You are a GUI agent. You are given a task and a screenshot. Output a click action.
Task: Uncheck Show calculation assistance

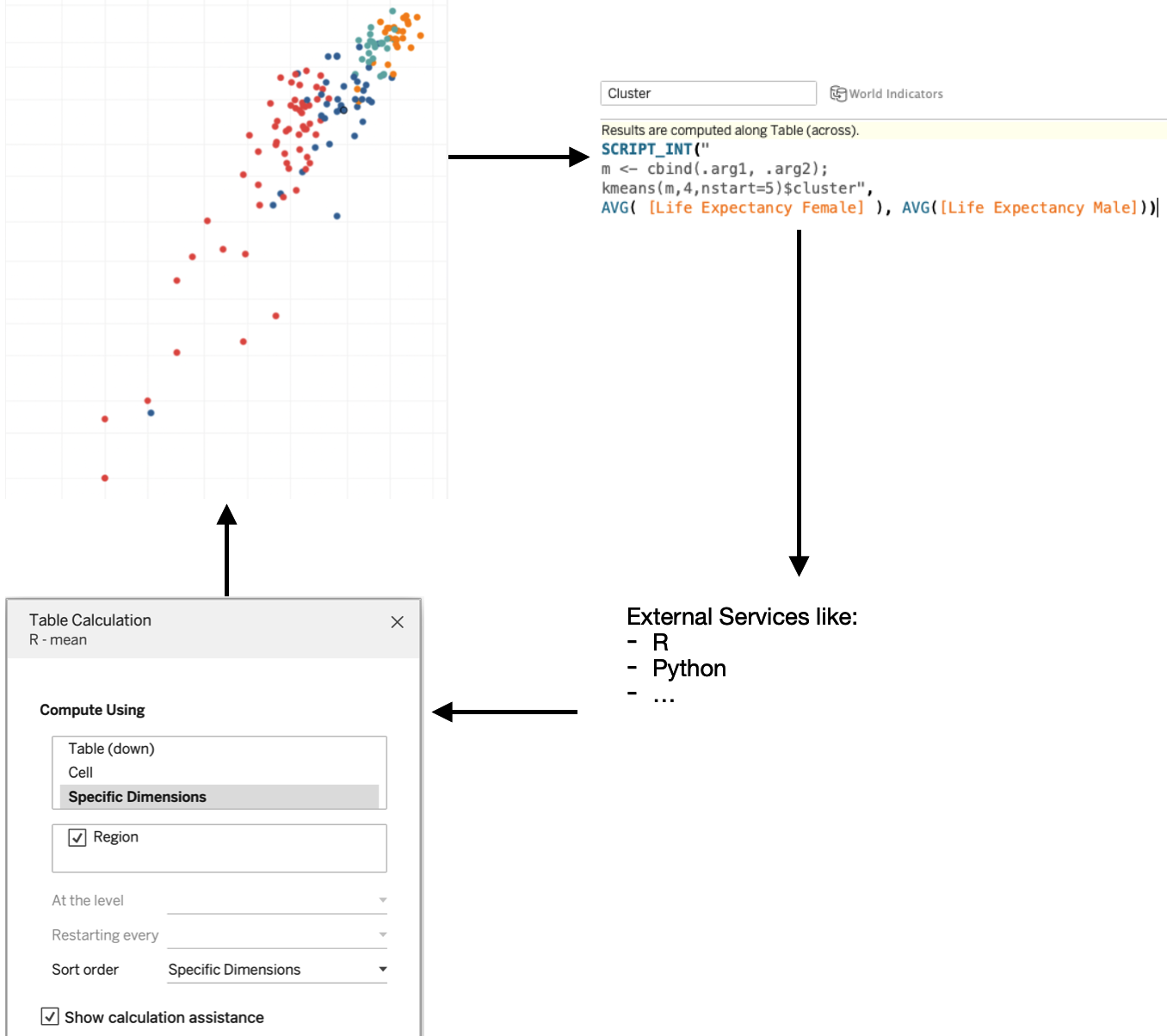pos(50,1016)
